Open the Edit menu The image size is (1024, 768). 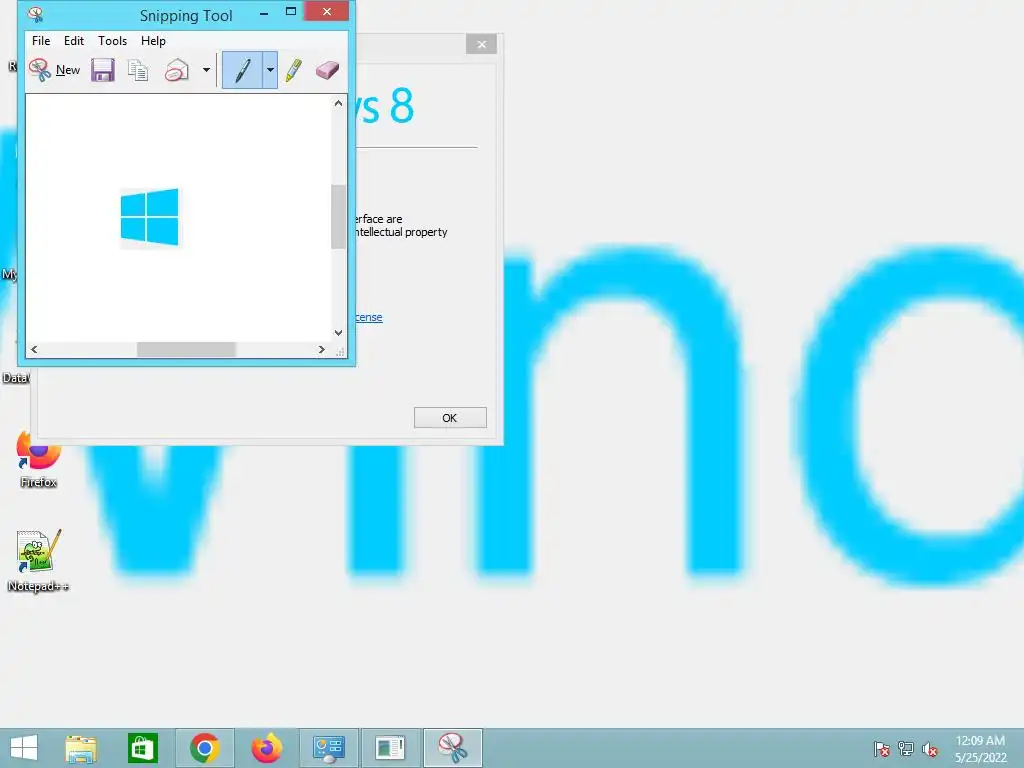pos(74,40)
